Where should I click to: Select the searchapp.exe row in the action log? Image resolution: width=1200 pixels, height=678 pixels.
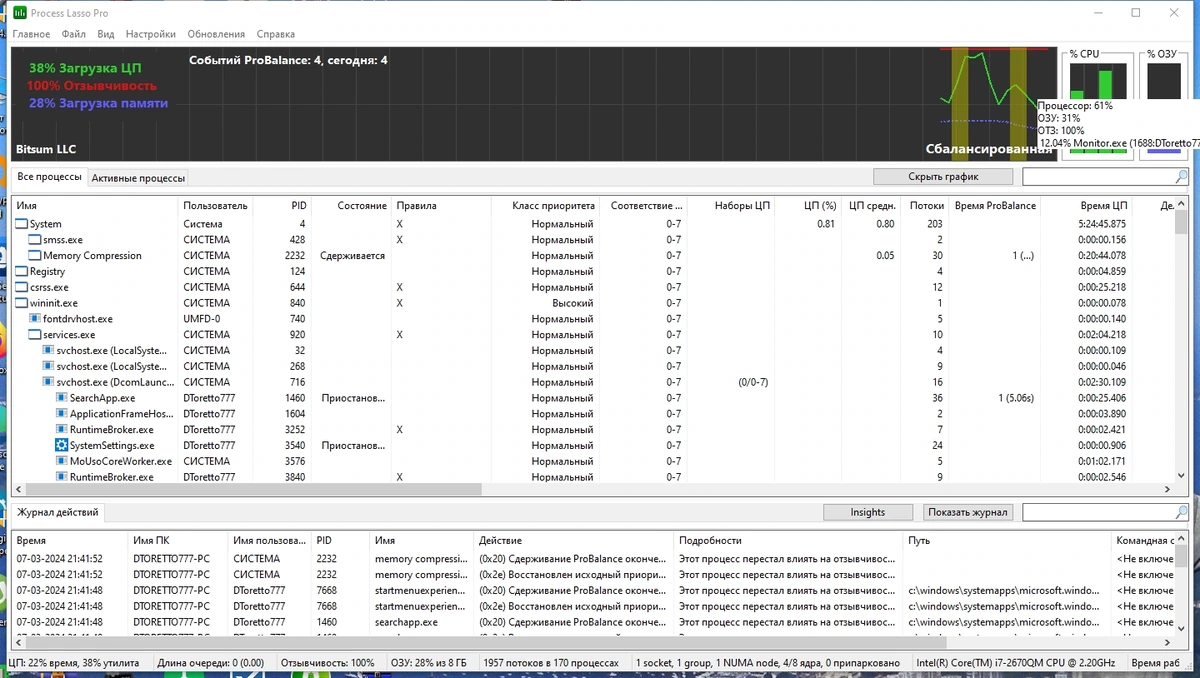tap(594, 621)
